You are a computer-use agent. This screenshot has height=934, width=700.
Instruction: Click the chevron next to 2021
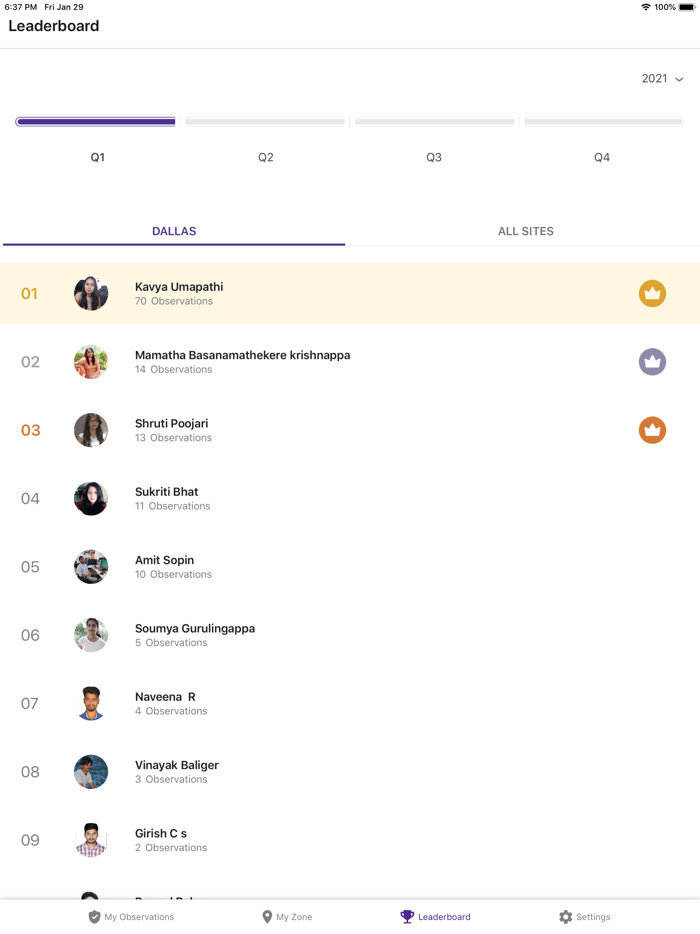click(x=679, y=79)
